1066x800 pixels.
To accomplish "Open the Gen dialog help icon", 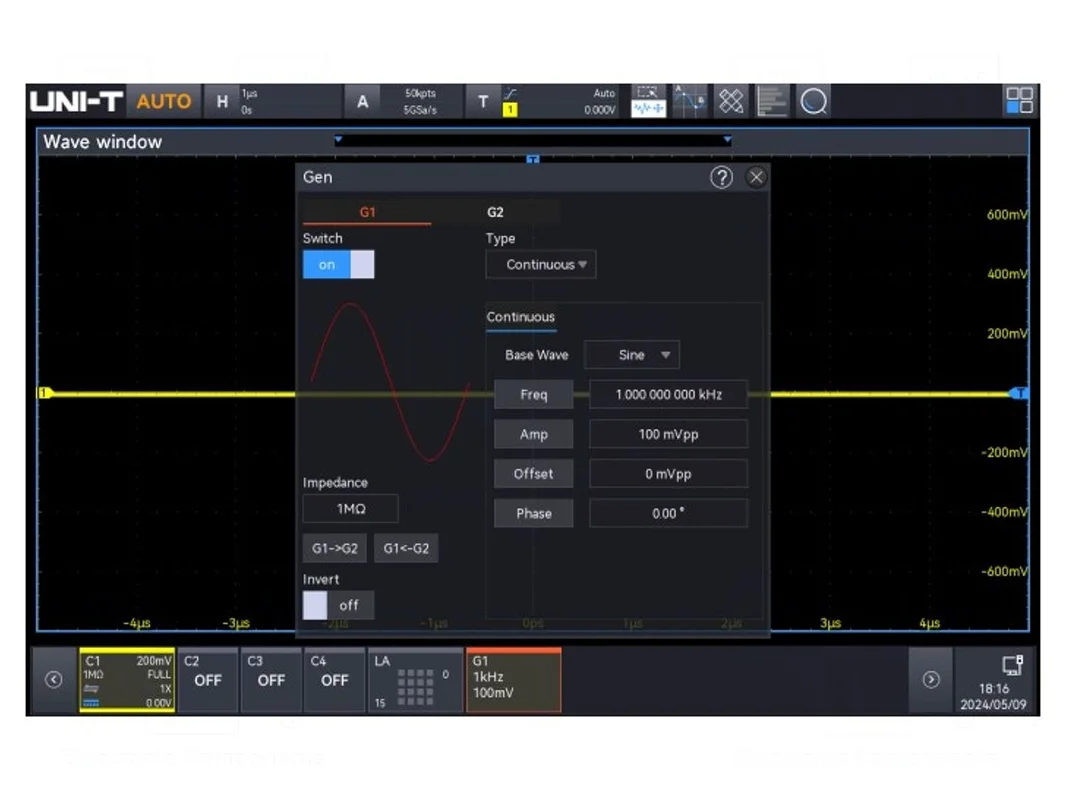I will pos(721,177).
